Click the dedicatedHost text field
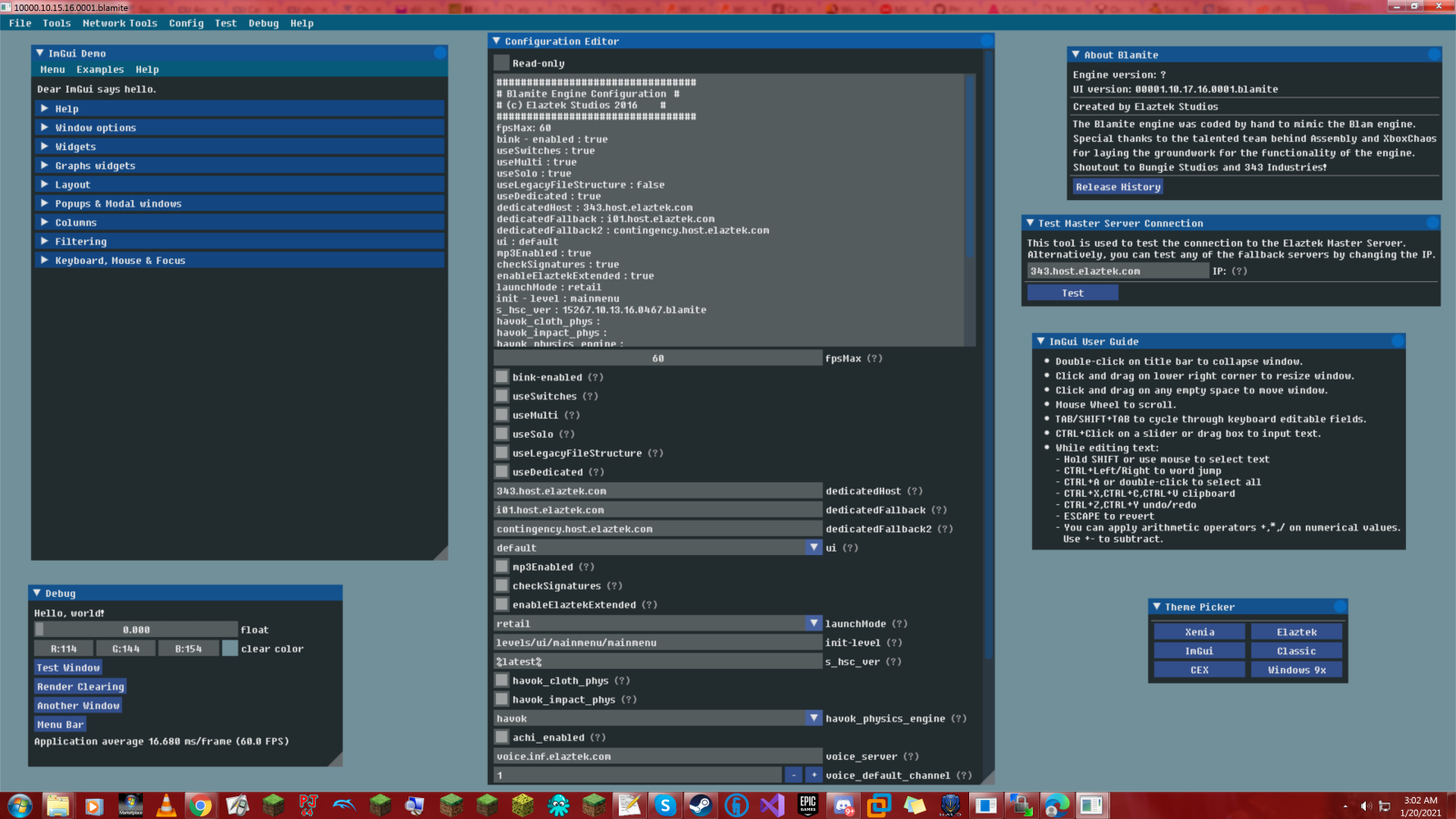This screenshot has width=1456, height=819. point(657,491)
